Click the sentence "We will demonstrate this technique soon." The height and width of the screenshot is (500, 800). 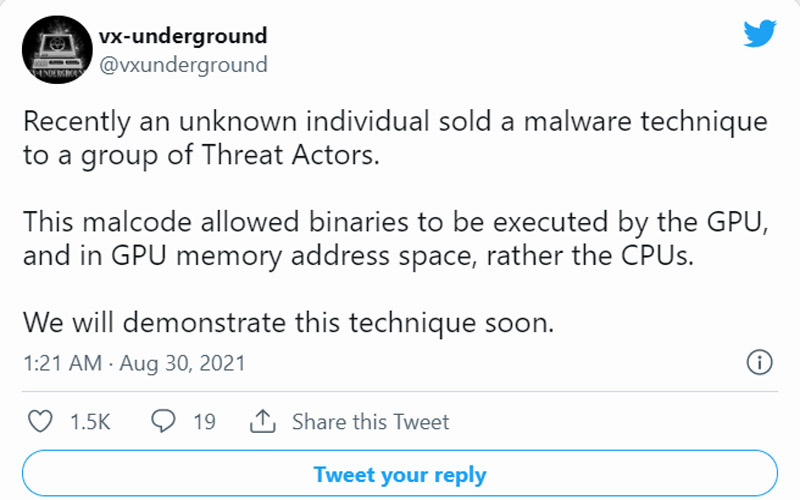click(289, 324)
